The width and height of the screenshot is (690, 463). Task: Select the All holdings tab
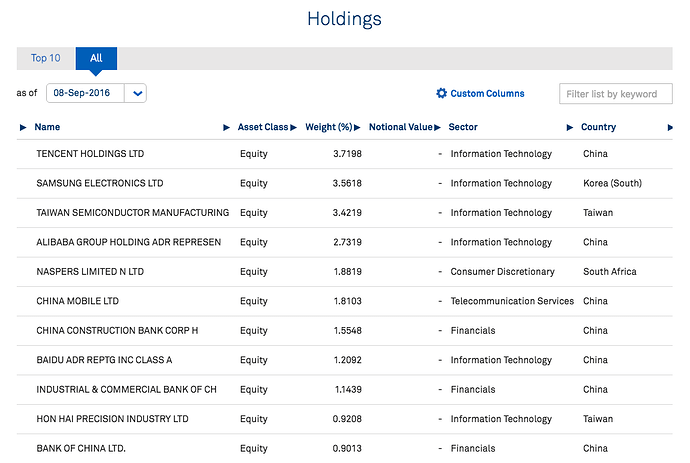pos(96,58)
